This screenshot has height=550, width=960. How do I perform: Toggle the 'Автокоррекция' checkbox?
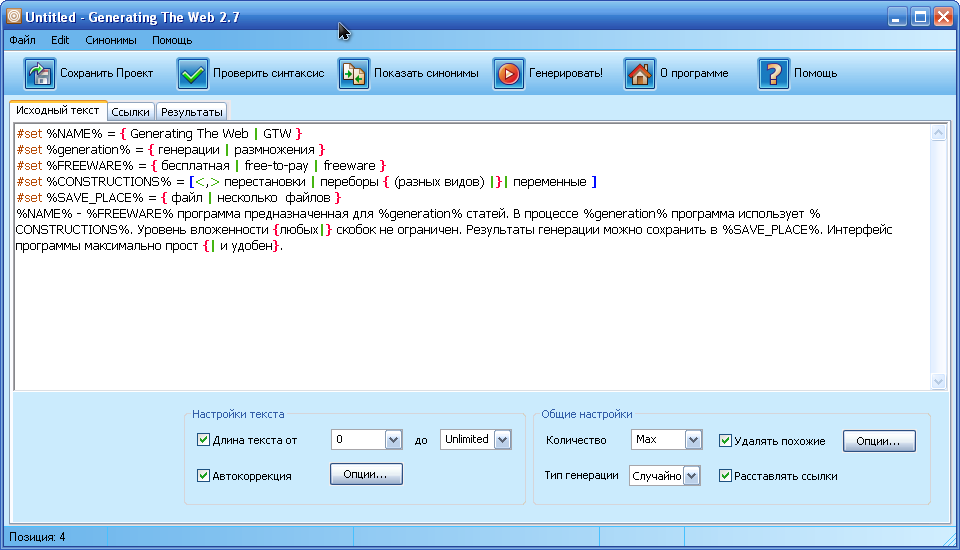click(x=203, y=475)
